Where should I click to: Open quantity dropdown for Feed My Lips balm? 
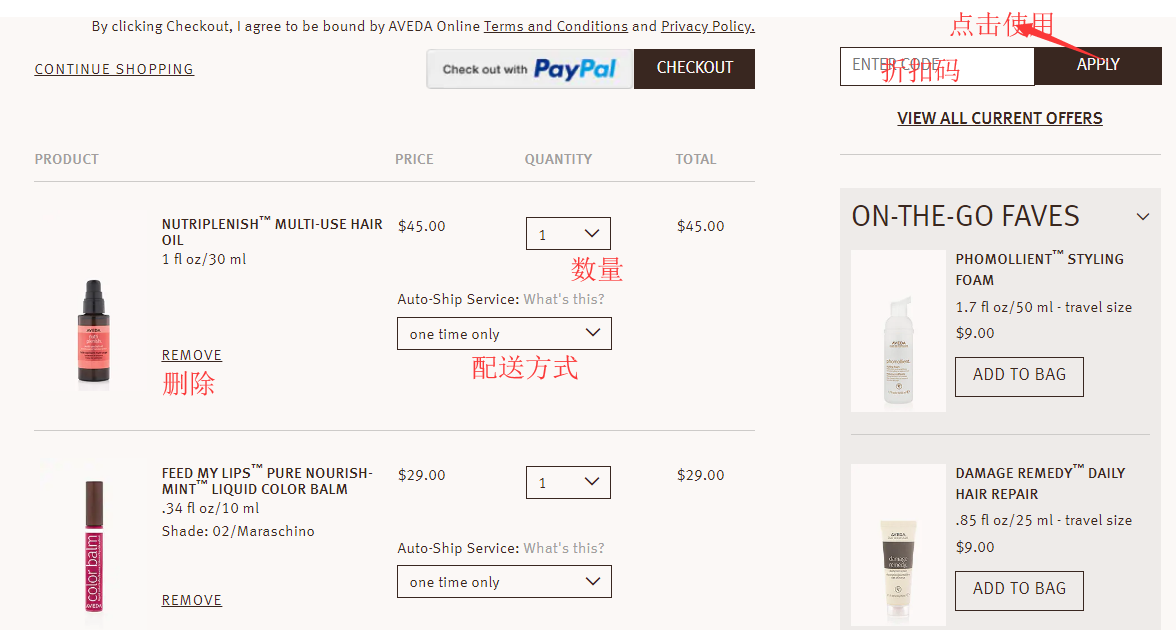[568, 483]
